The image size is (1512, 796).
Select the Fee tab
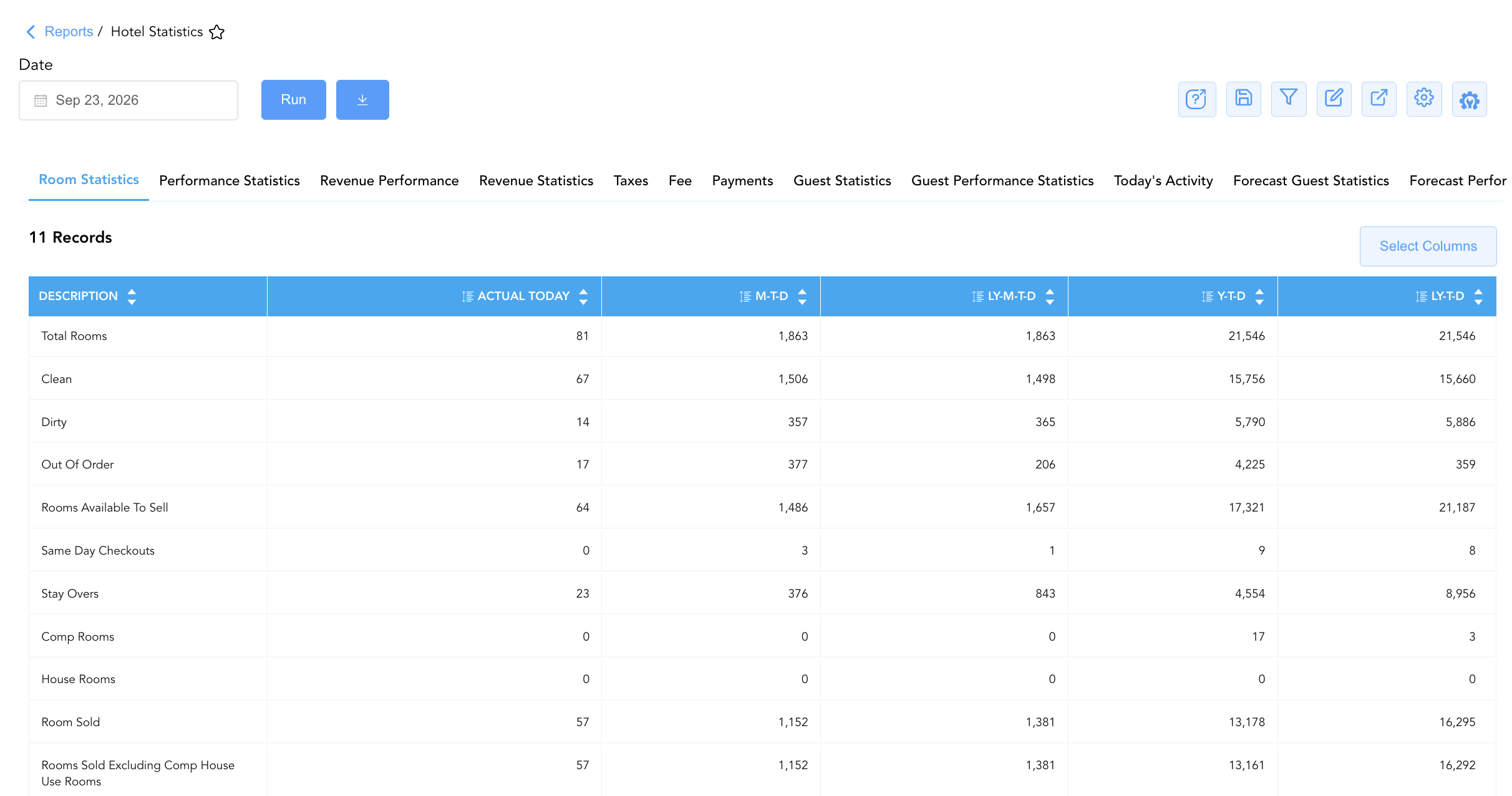point(680,181)
